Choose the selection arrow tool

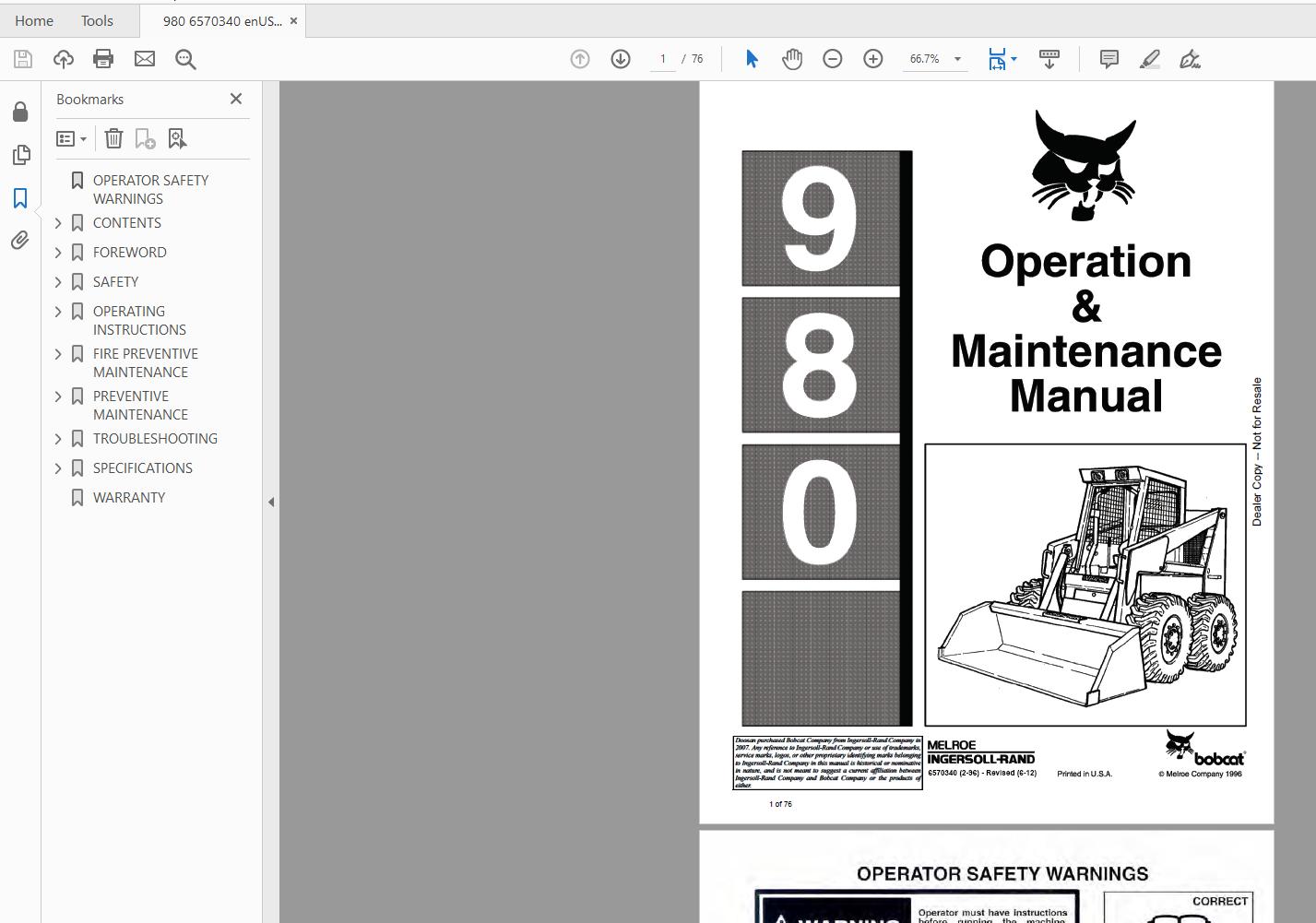752,59
